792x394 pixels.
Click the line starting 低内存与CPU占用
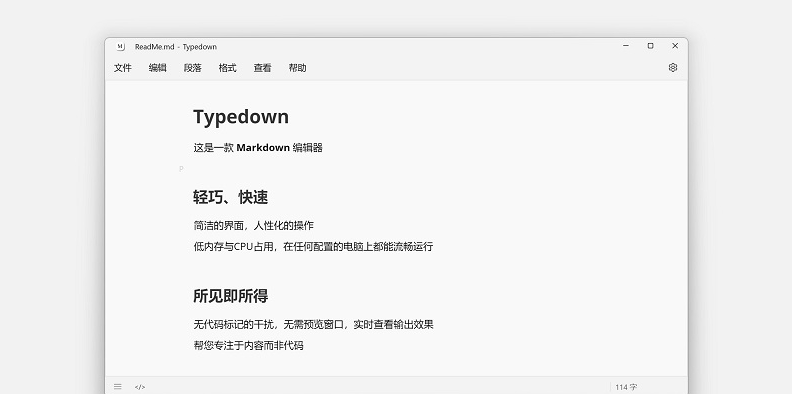coord(313,247)
